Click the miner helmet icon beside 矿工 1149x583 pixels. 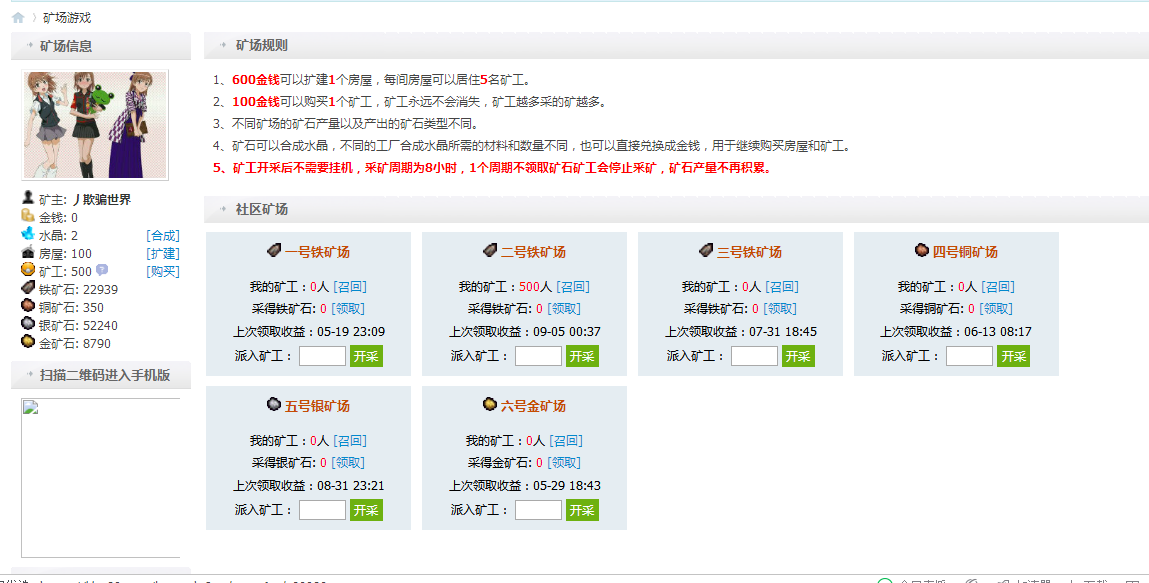(27, 271)
